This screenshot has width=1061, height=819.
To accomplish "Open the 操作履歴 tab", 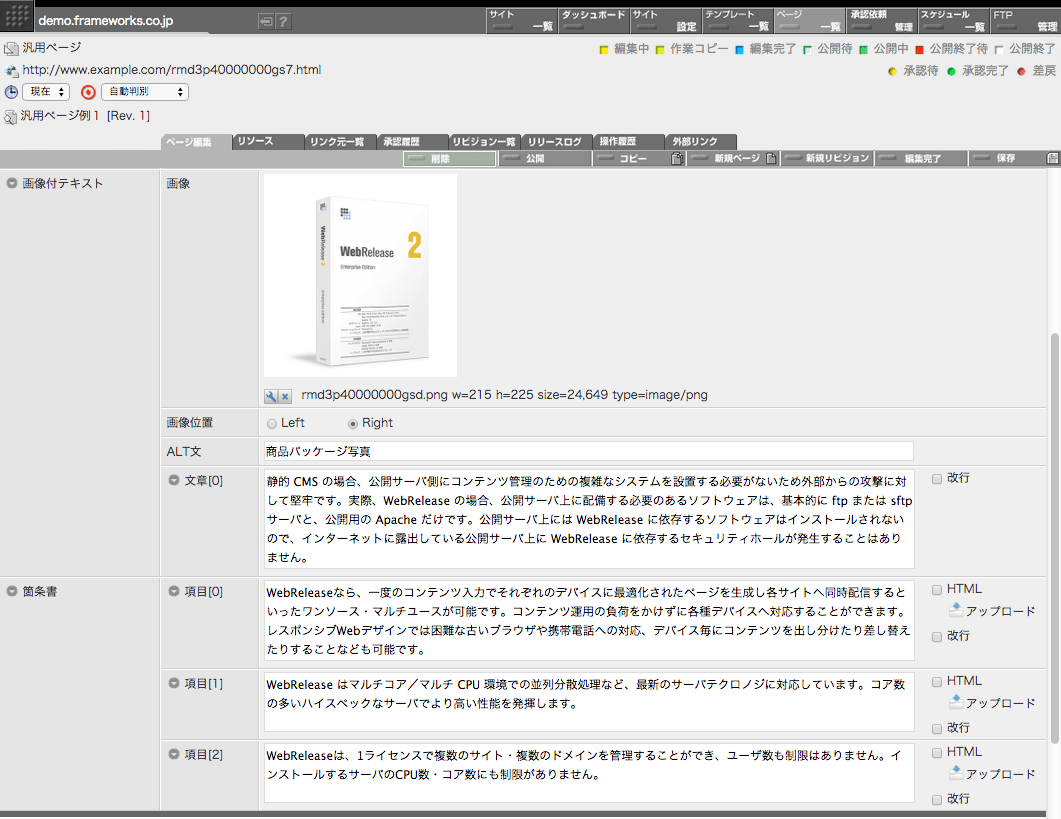I will [x=629, y=141].
